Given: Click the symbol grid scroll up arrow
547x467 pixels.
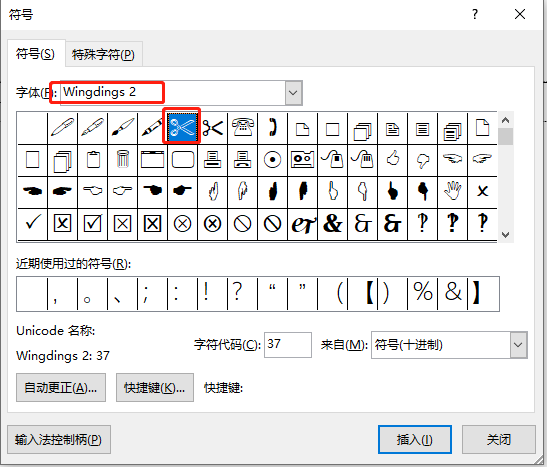Looking at the screenshot, I should coord(505,120).
